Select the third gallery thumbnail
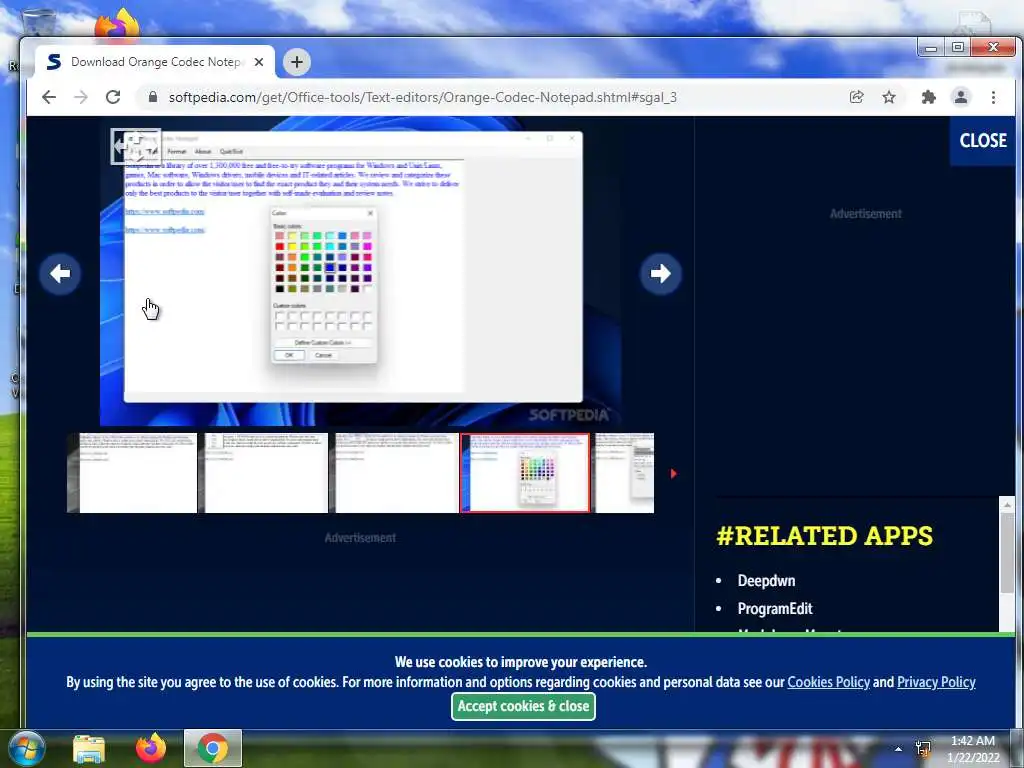The width and height of the screenshot is (1024, 768). coord(394,473)
